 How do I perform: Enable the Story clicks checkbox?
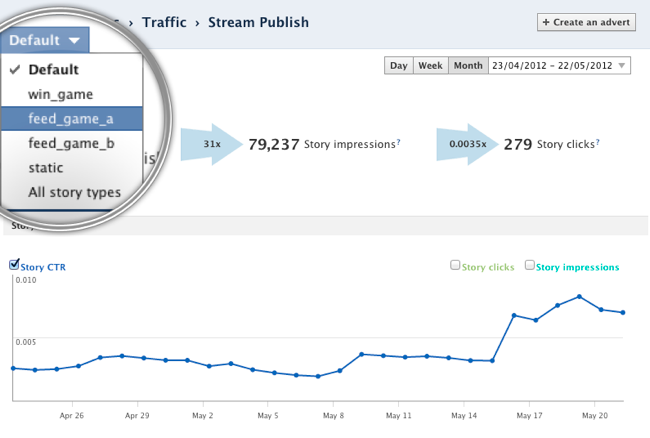click(455, 266)
